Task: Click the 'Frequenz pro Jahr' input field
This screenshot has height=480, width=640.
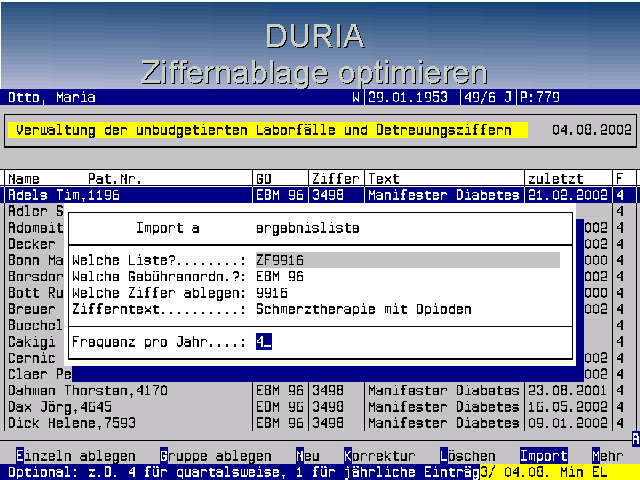Action: (264, 342)
